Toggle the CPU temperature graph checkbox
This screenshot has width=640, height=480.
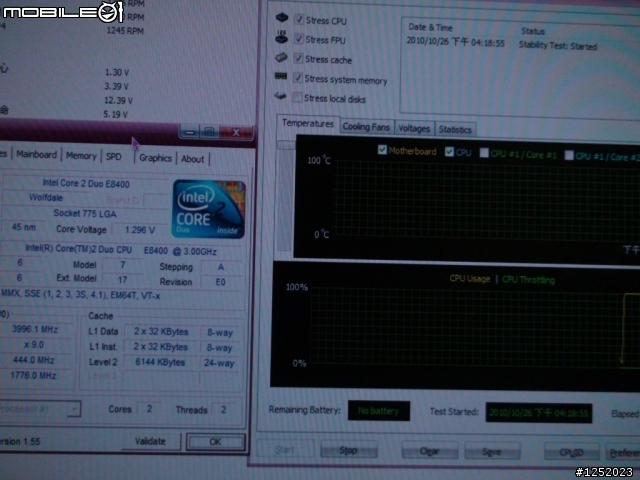[x=449, y=151]
